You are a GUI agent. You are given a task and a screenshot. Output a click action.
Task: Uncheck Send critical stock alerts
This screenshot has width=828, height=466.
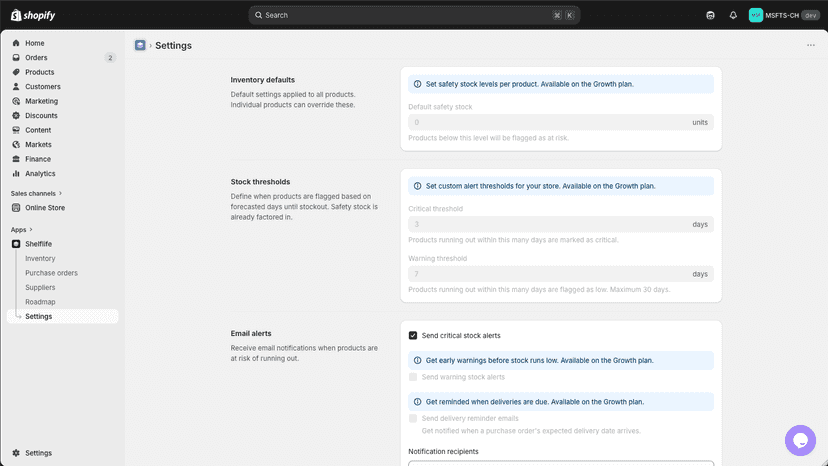[413, 335]
